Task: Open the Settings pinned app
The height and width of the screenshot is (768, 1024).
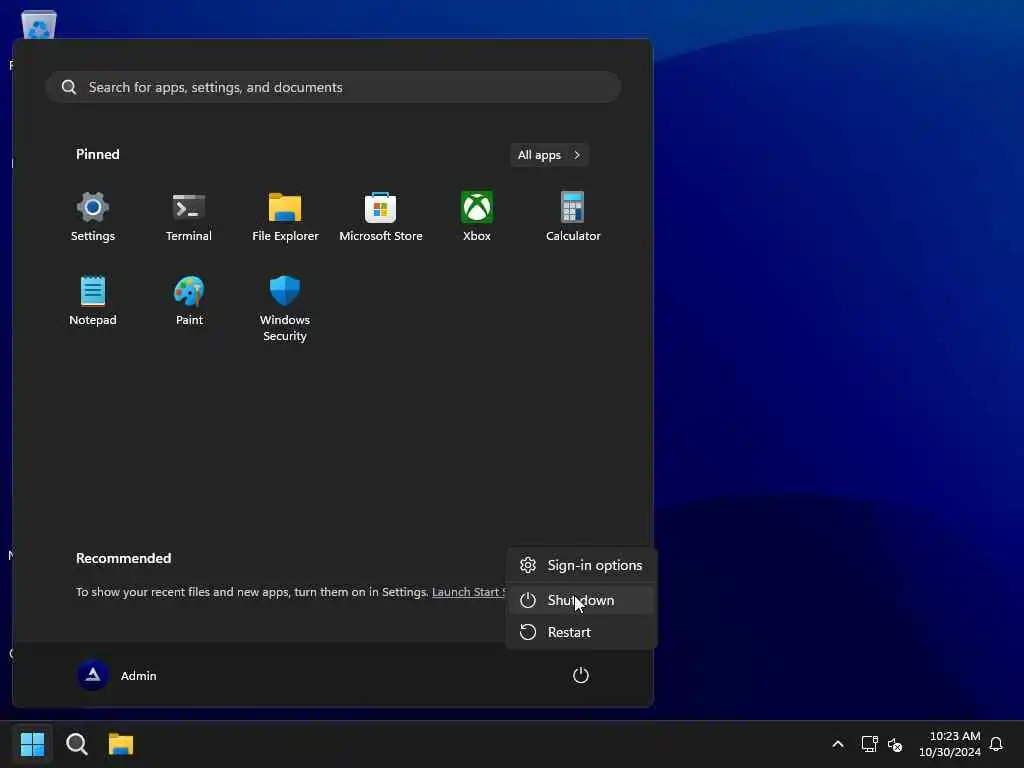Action: [93, 217]
